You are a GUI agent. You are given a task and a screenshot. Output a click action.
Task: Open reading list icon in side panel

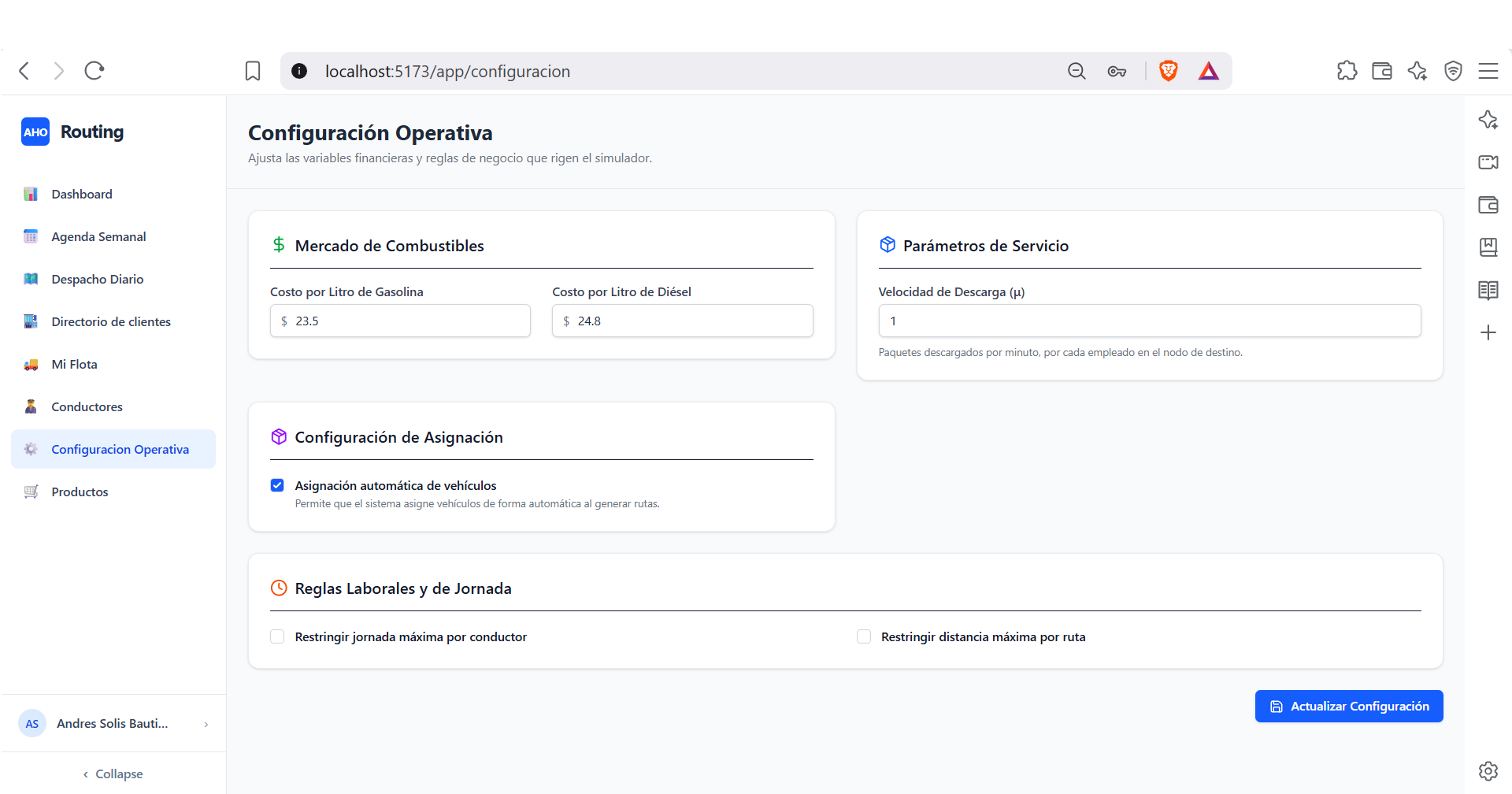[x=1488, y=290]
